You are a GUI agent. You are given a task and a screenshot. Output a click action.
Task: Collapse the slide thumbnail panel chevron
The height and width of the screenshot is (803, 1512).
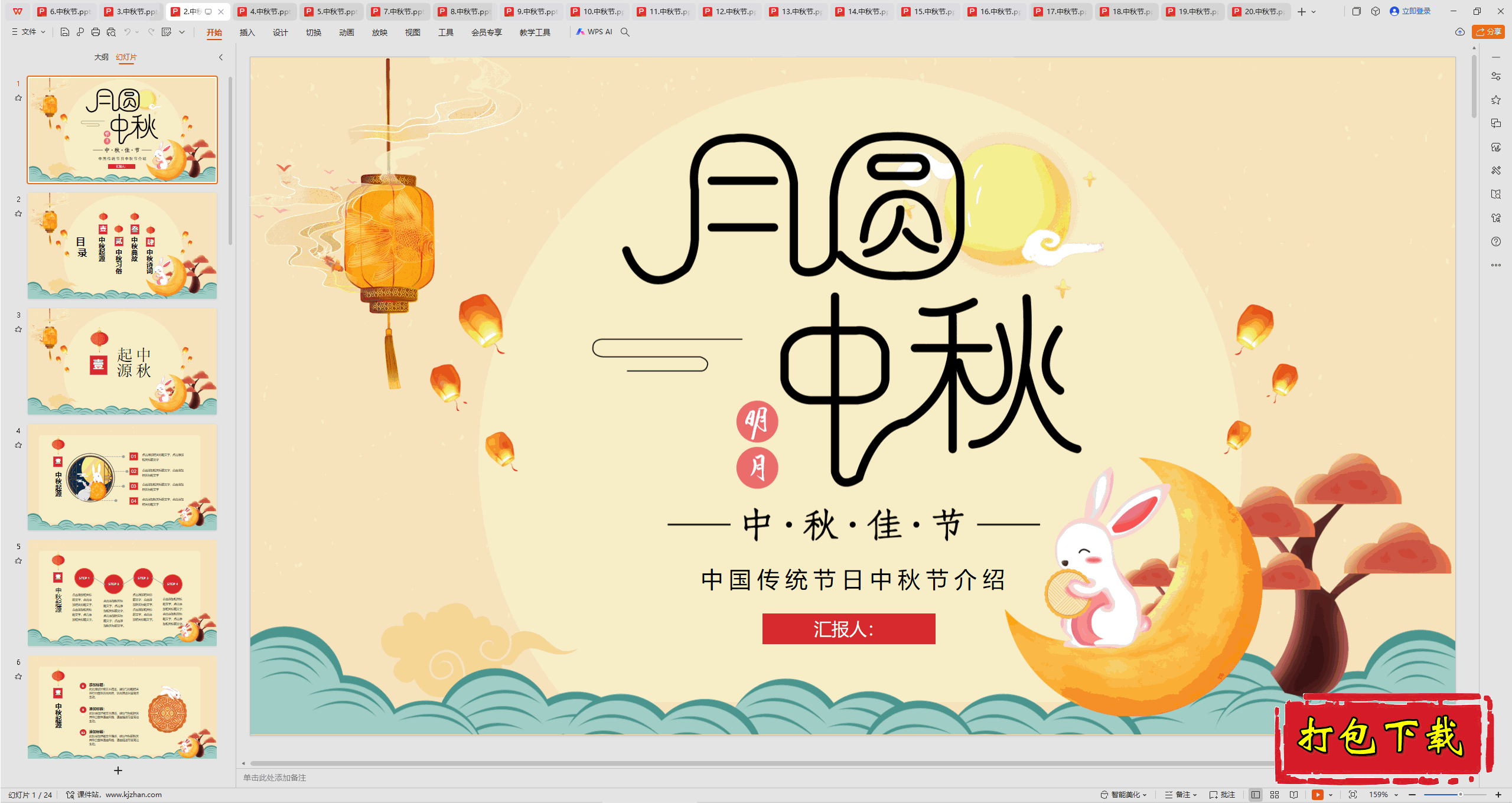(221, 57)
